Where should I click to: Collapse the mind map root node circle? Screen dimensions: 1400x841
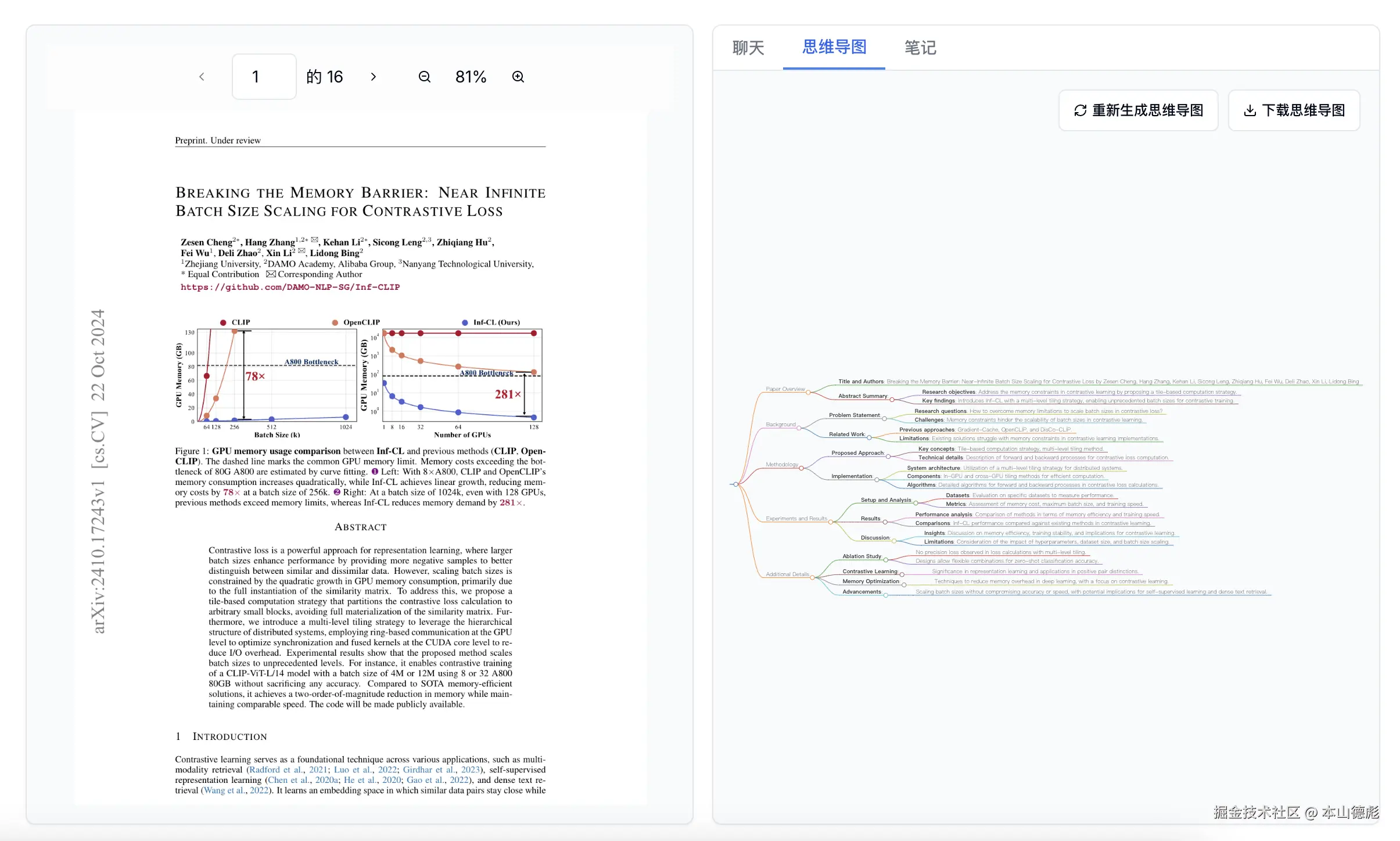click(x=735, y=484)
